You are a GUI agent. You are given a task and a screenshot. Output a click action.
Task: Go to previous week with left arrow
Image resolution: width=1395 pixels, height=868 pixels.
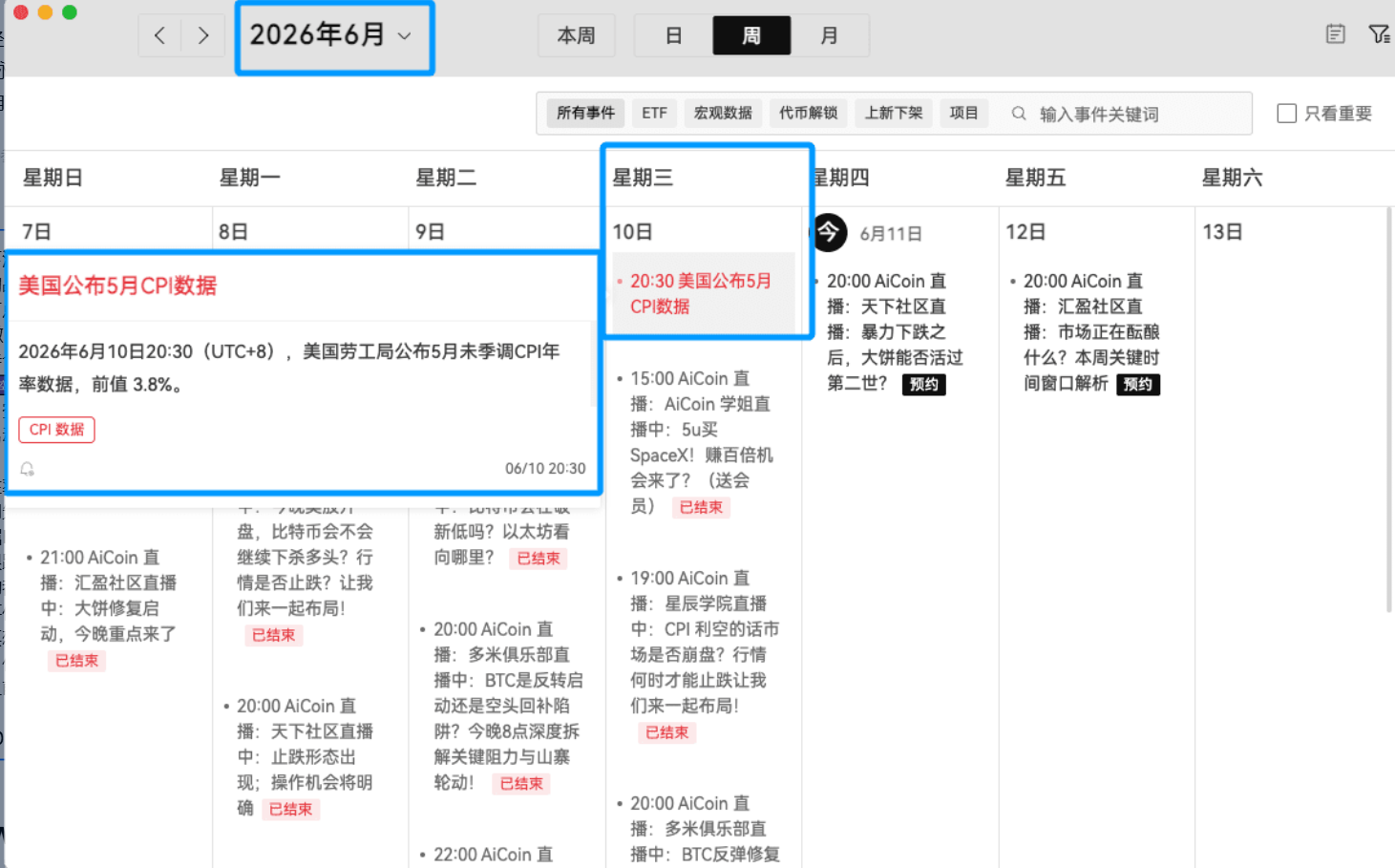(x=159, y=36)
